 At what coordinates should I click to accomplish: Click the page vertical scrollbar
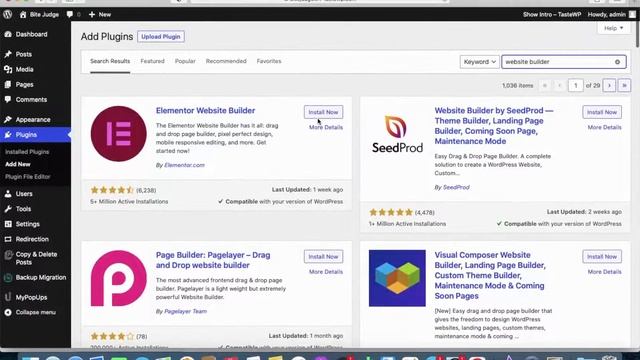[638, 34]
